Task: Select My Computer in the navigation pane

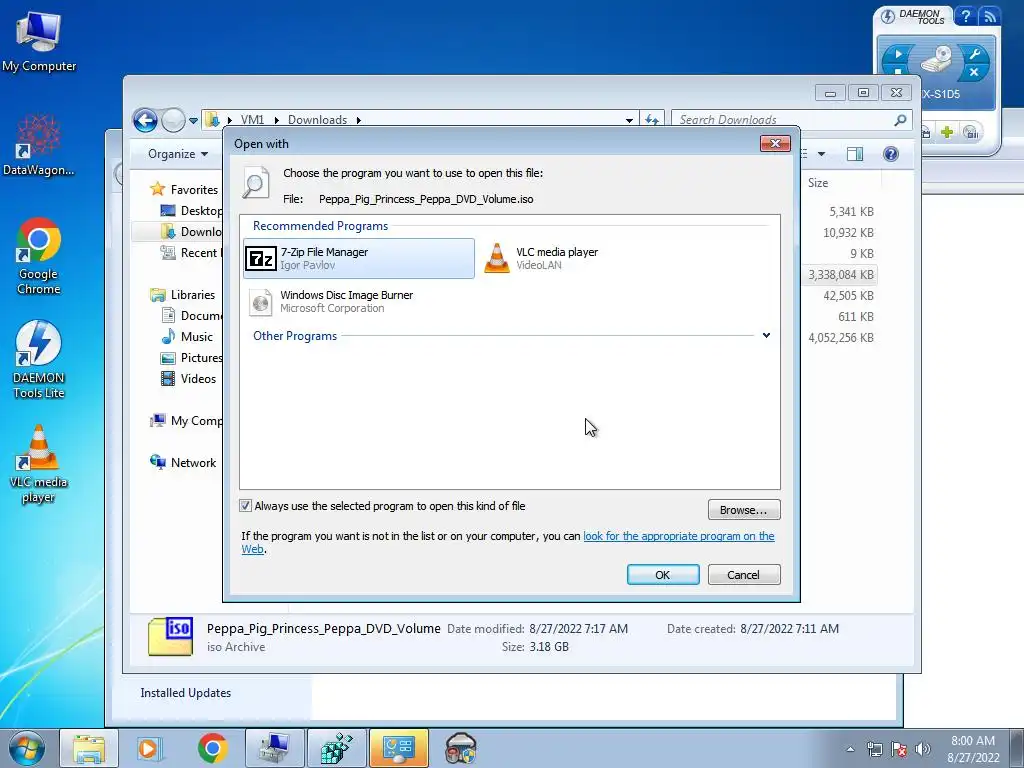Action: (x=196, y=421)
